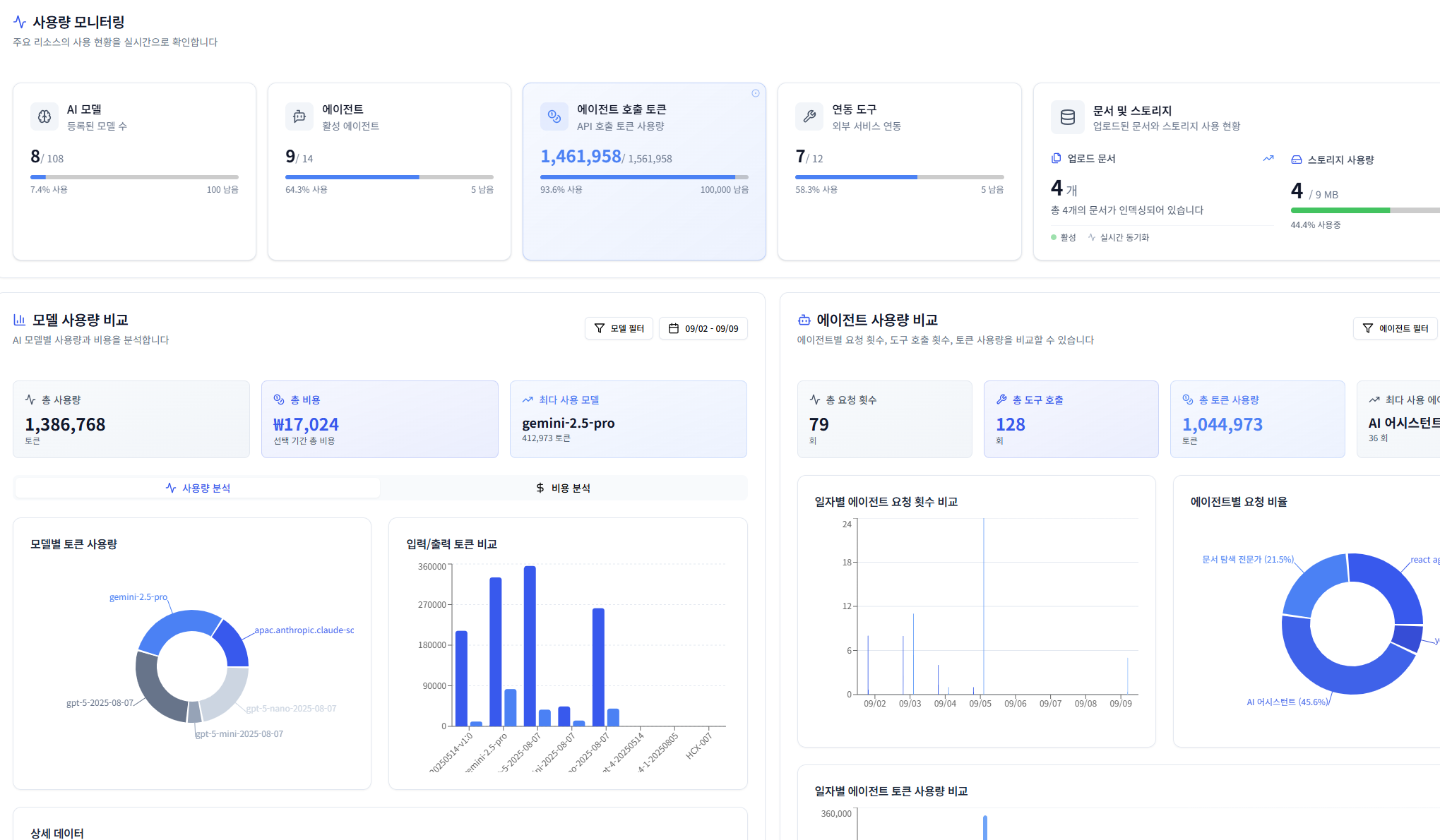This screenshot has height=840, width=1440.
Task: Click the token icon on 에이전트 호출 토큰 card
Action: tap(554, 116)
